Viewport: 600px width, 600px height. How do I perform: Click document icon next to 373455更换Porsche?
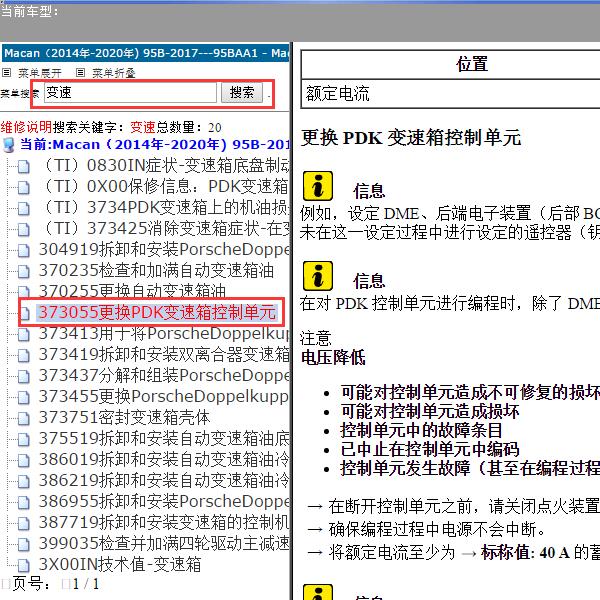click(24, 398)
